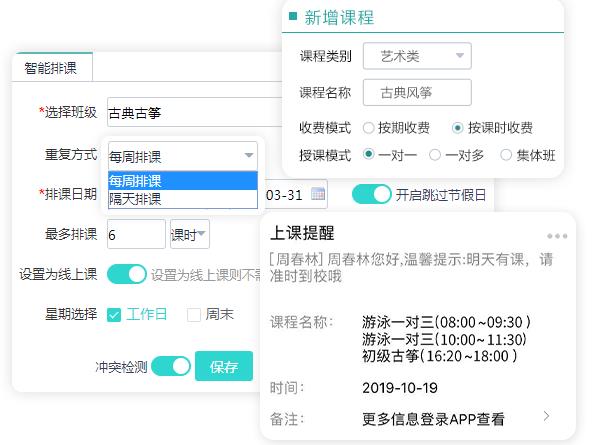This screenshot has width=599, height=445.
Task: Click the 最多排课 number field showing 6
Action: pyautogui.click(x=136, y=234)
